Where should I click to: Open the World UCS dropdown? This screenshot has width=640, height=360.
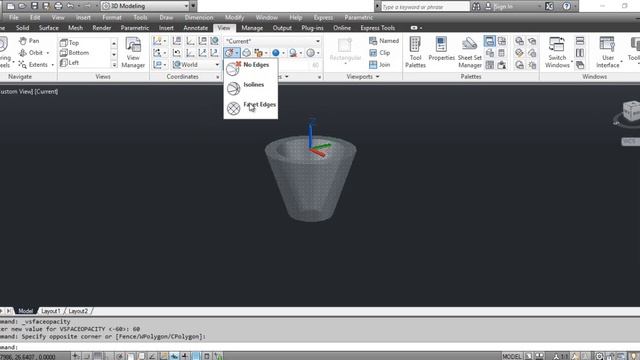[196, 64]
